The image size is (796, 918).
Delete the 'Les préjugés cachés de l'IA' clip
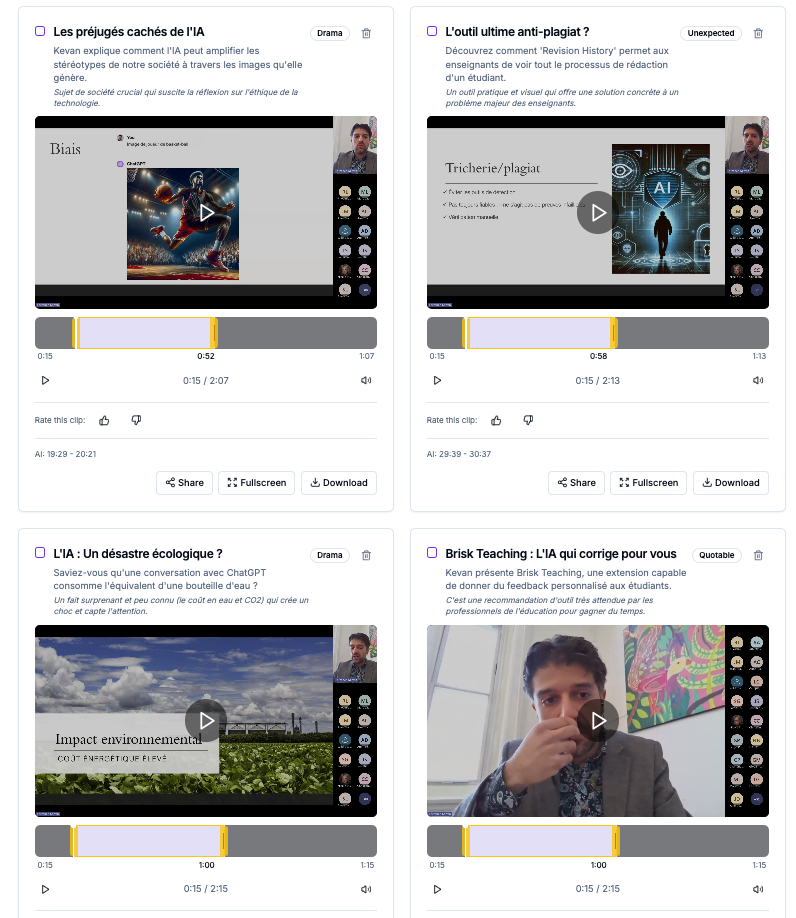(x=366, y=33)
